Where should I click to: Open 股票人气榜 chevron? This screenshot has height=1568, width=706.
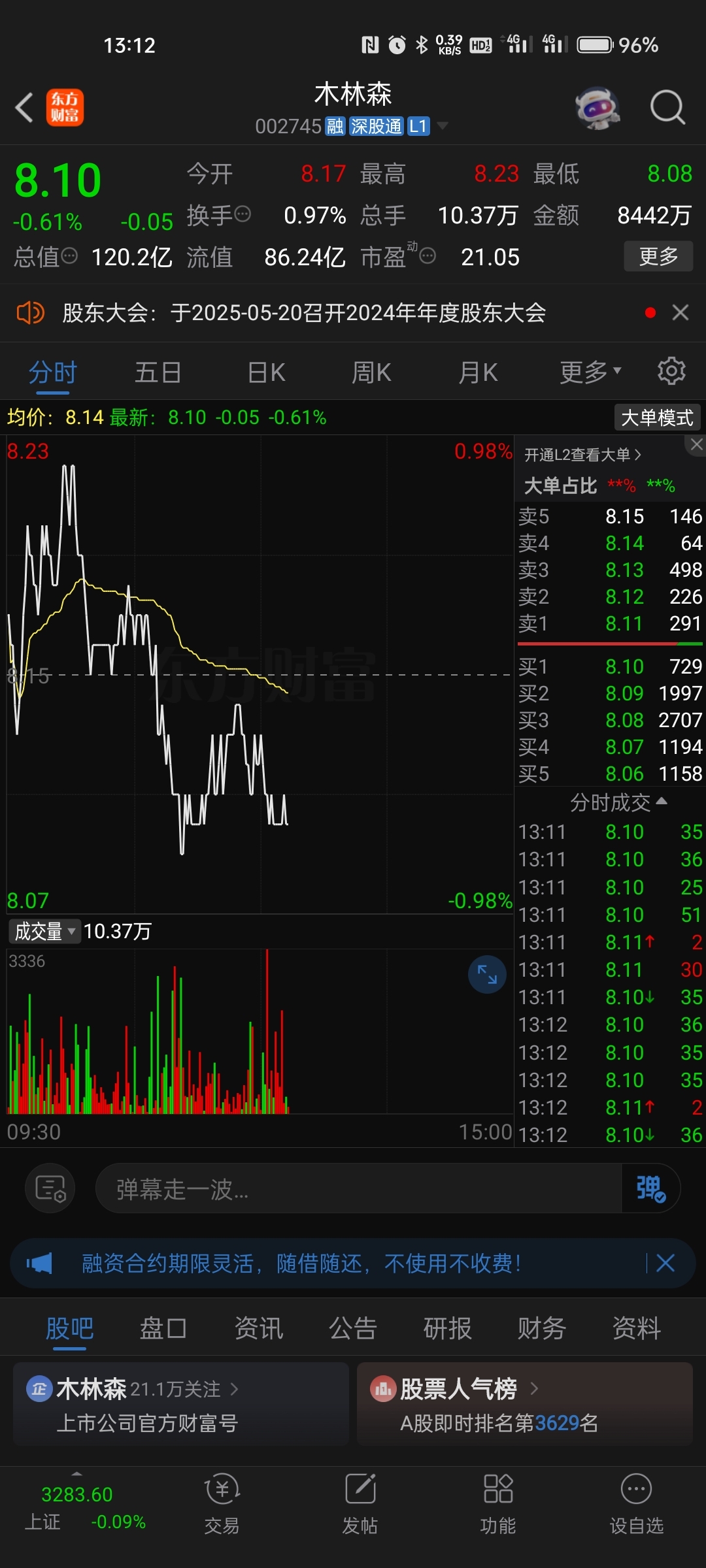[x=534, y=1388]
